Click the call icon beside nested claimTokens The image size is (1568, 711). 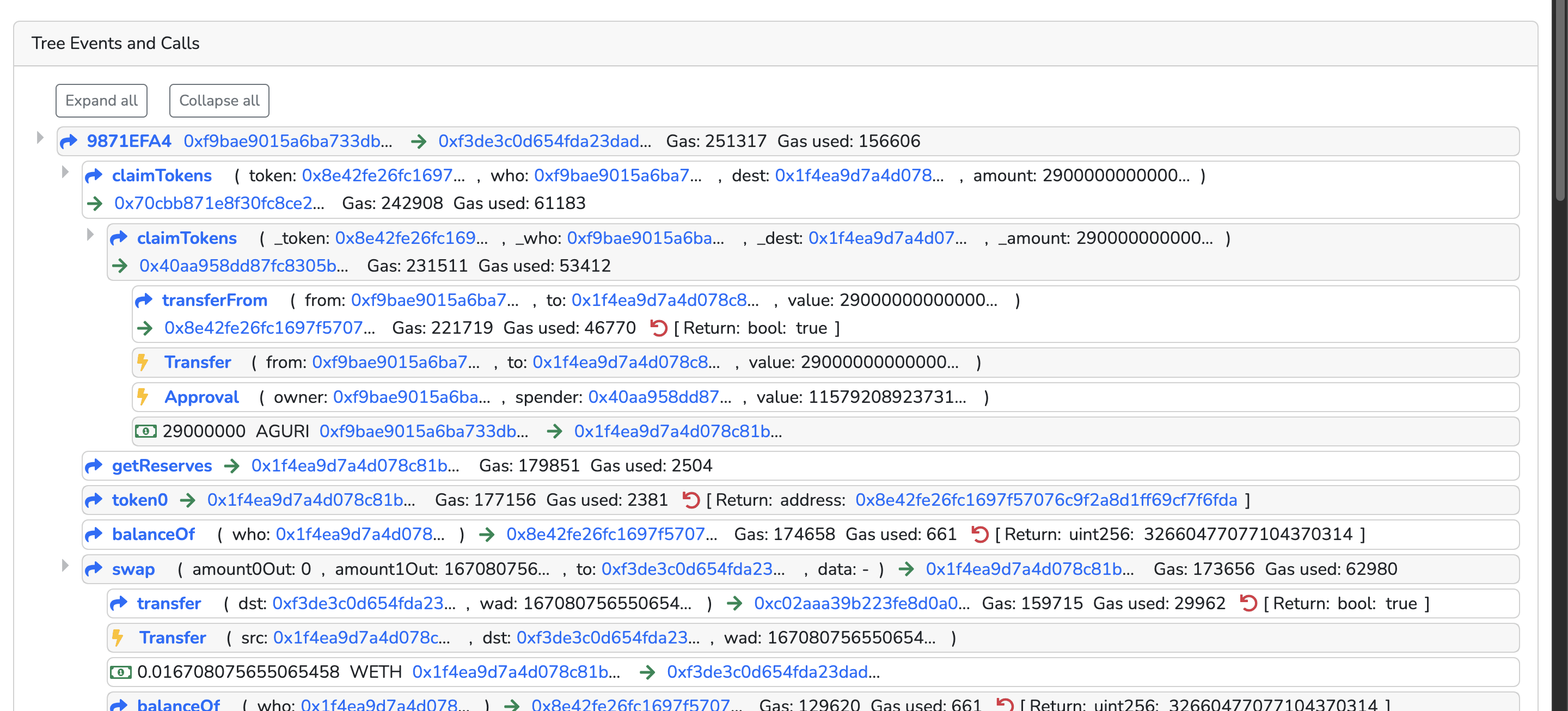[119, 238]
